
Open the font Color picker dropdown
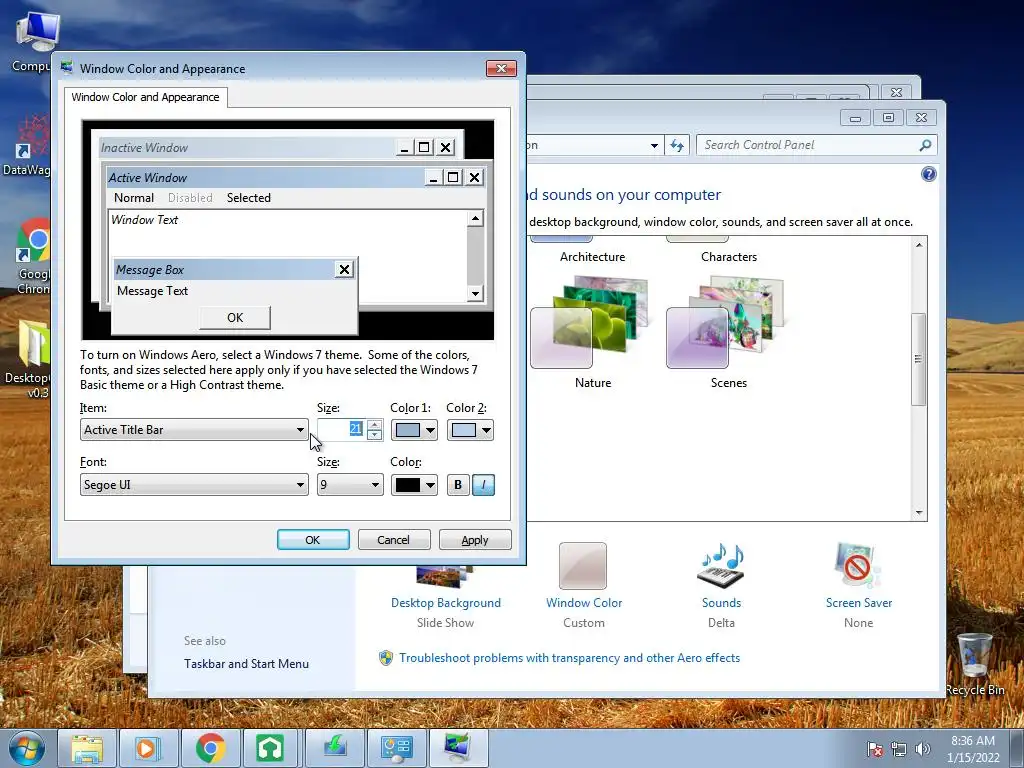[x=414, y=485]
